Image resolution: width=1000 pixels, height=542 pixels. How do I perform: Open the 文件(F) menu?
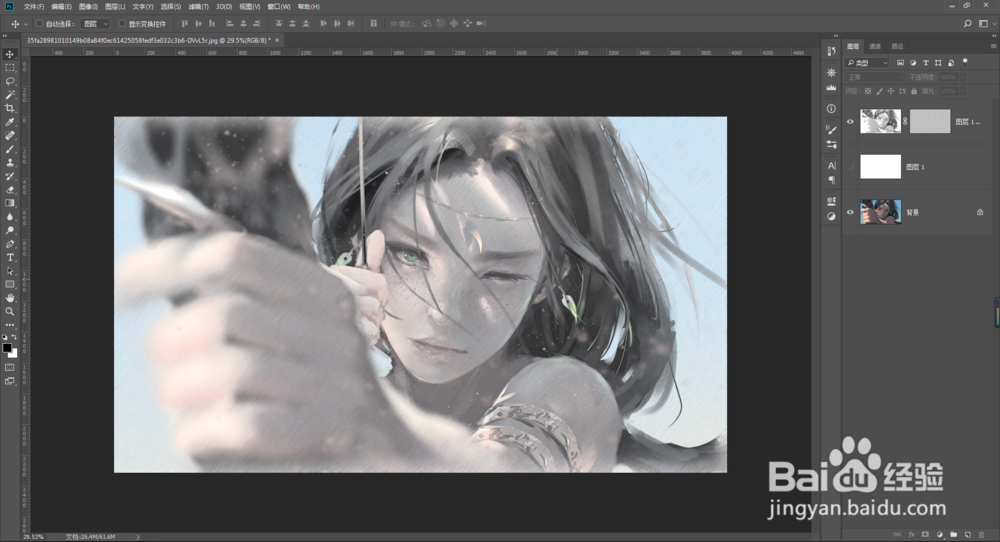pos(34,6)
